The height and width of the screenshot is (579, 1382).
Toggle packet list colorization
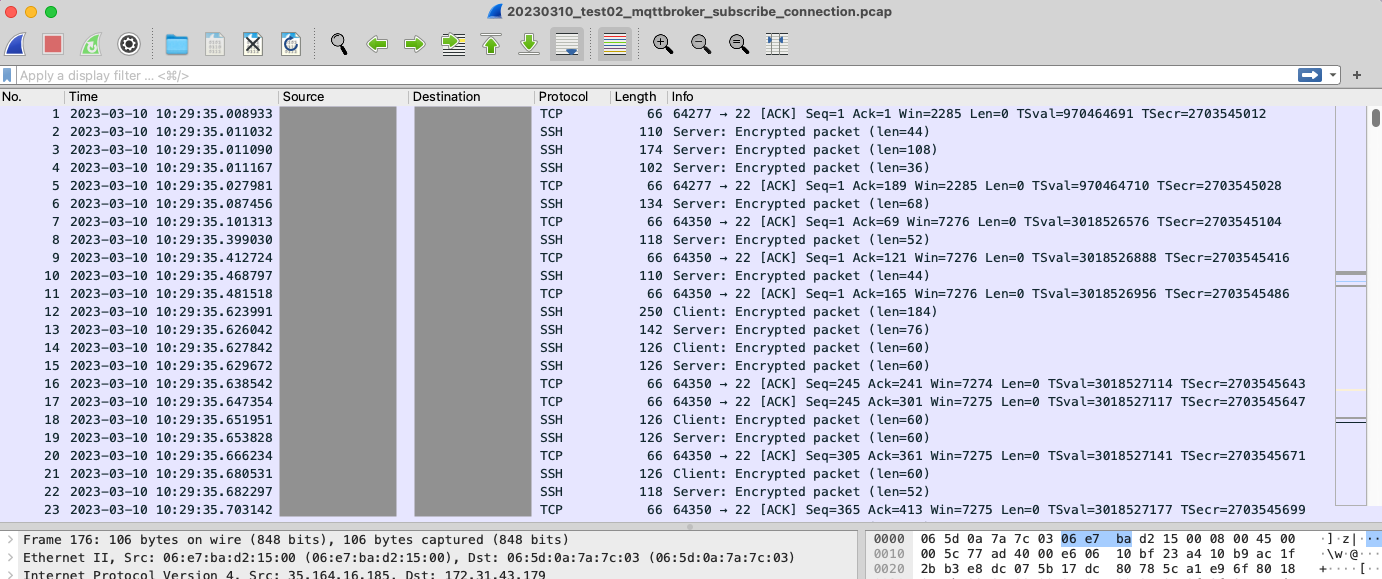pos(613,44)
